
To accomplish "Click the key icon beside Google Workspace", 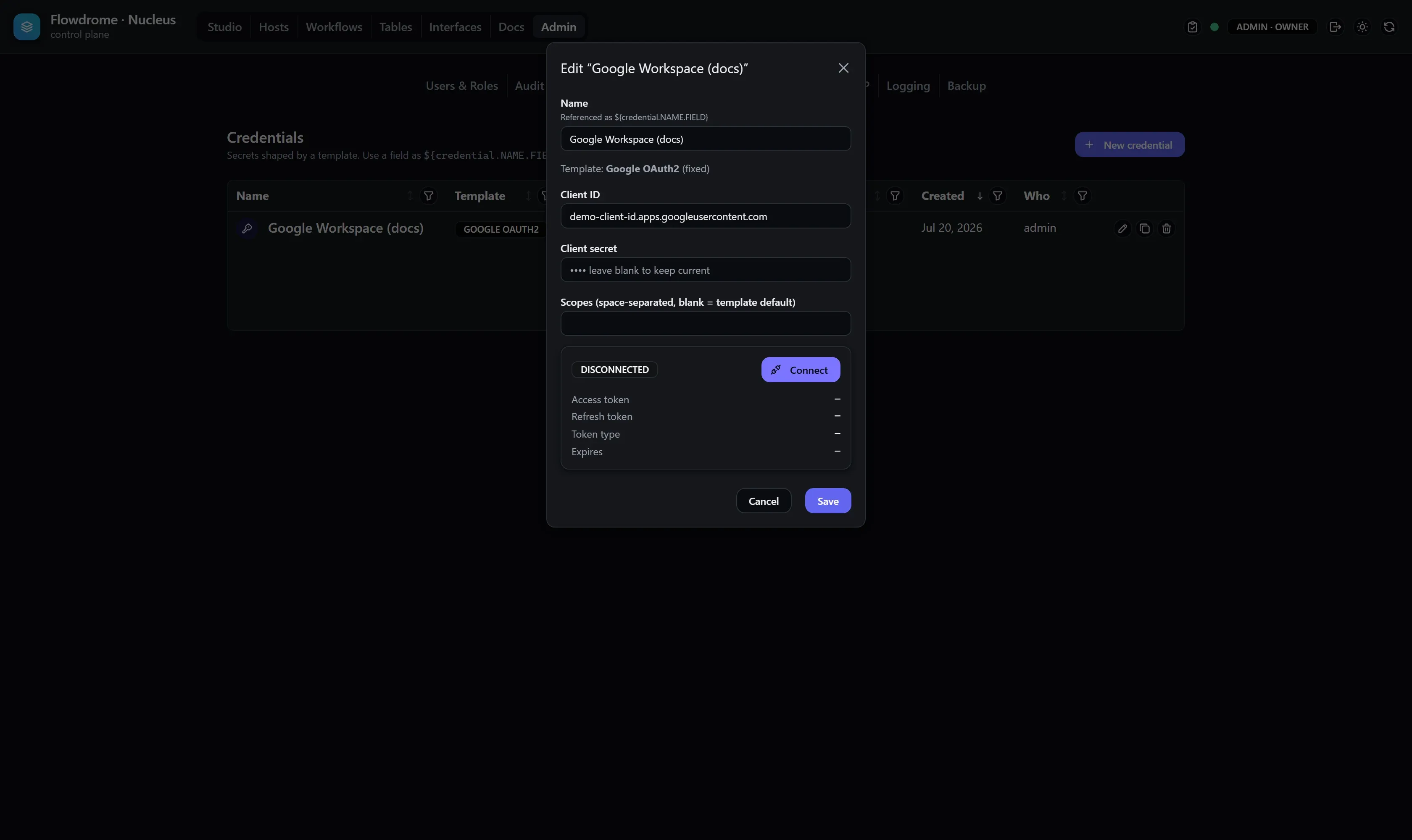I will pos(247,228).
